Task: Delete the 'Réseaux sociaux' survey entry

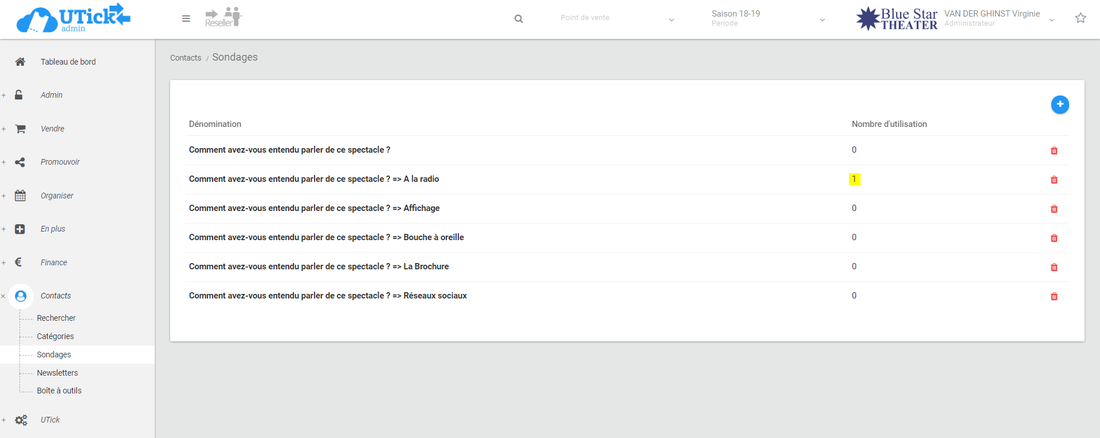Action: (1054, 297)
